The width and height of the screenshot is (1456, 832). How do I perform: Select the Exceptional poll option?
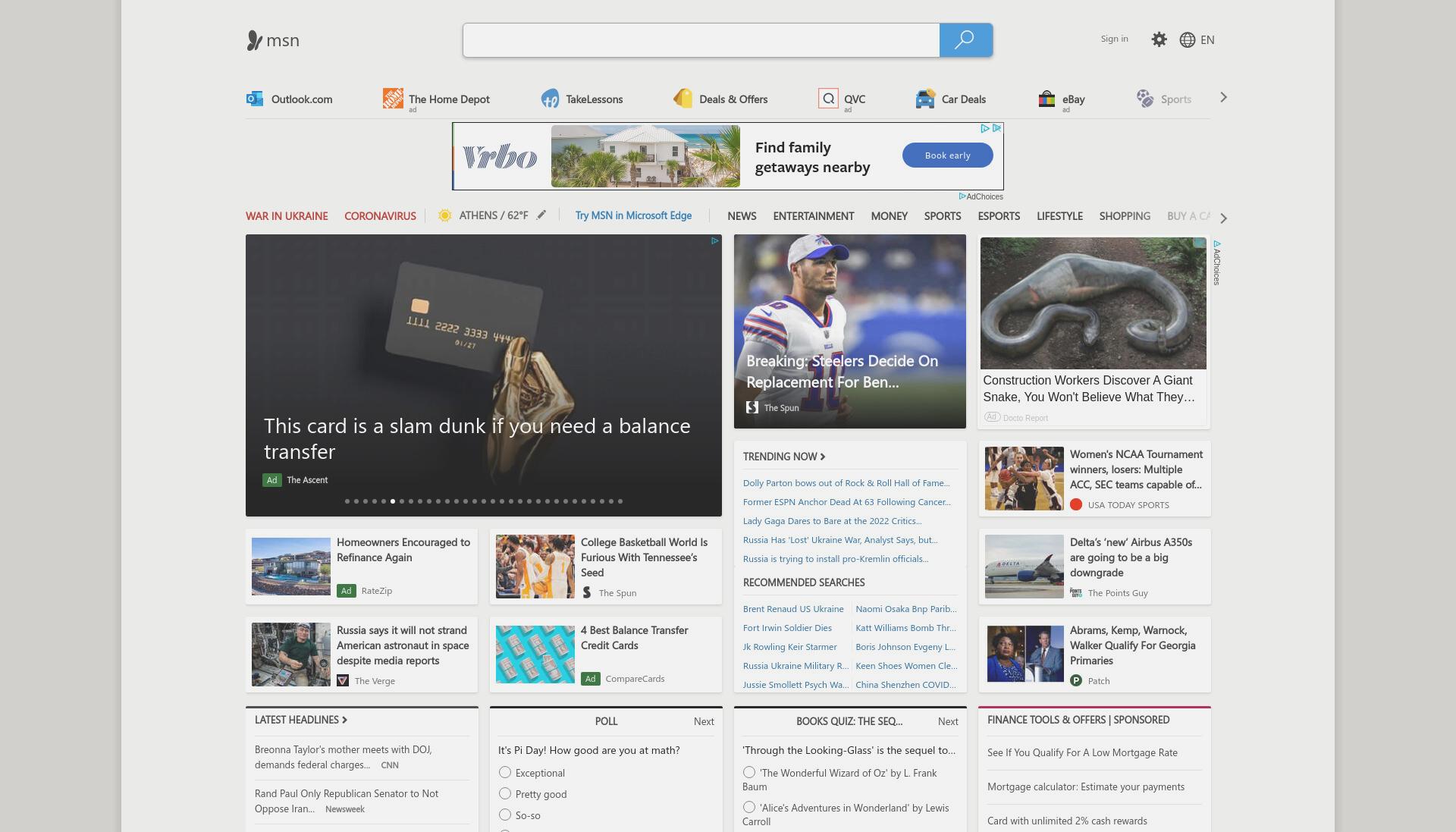(x=505, y=772)
